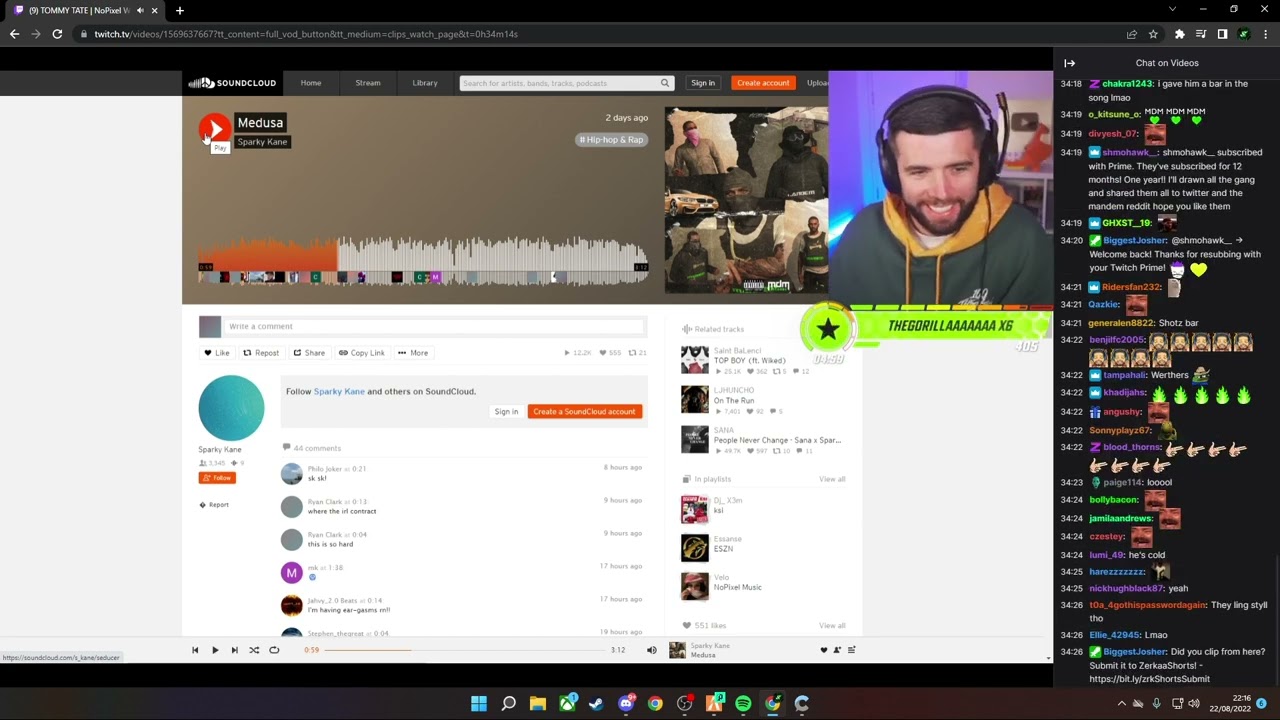Click View all next to In playlists
This screenshot has height=720, width=1280.
click(832, 479)
